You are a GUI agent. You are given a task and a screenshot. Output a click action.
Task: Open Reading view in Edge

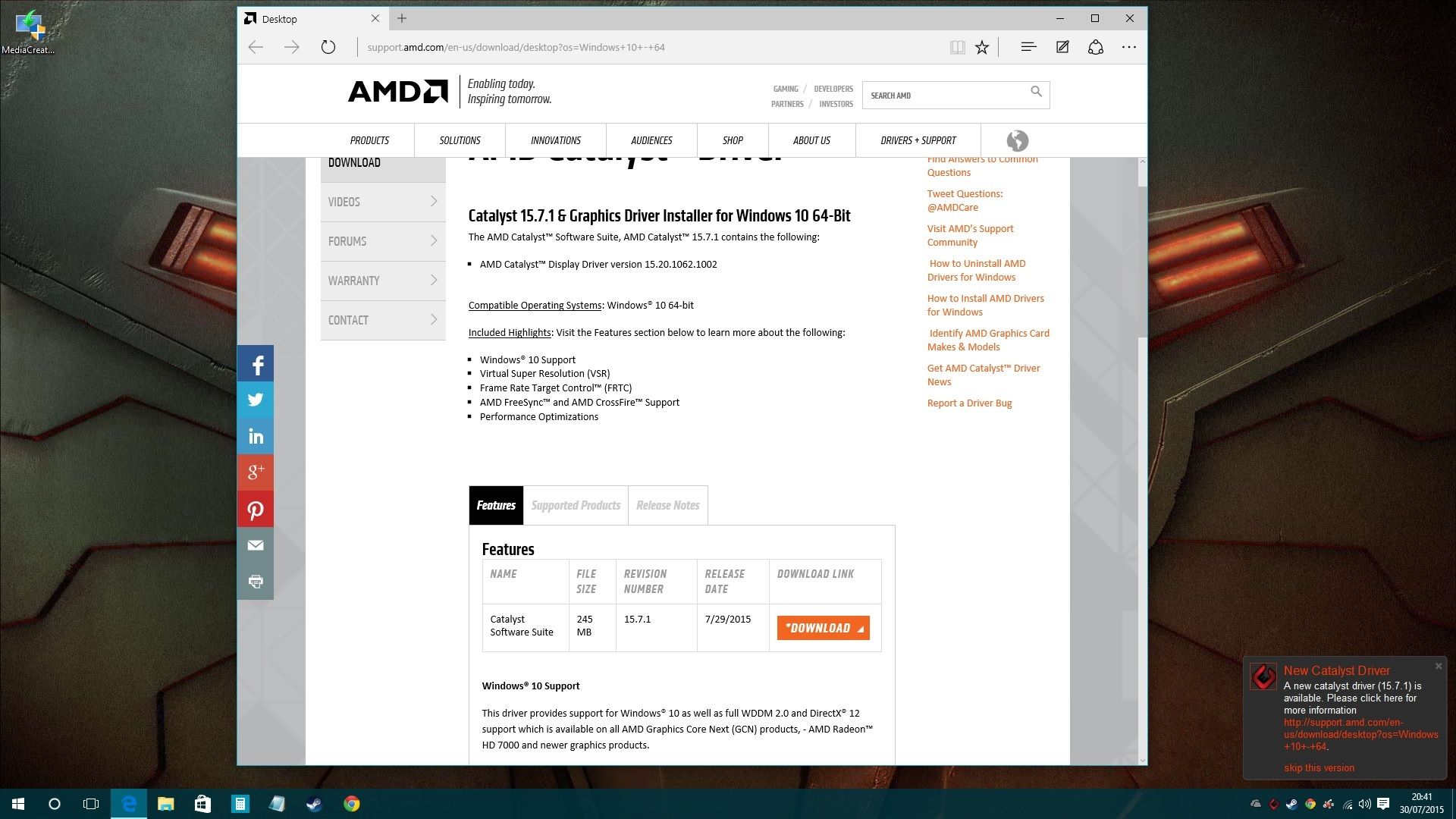point(957,47)
